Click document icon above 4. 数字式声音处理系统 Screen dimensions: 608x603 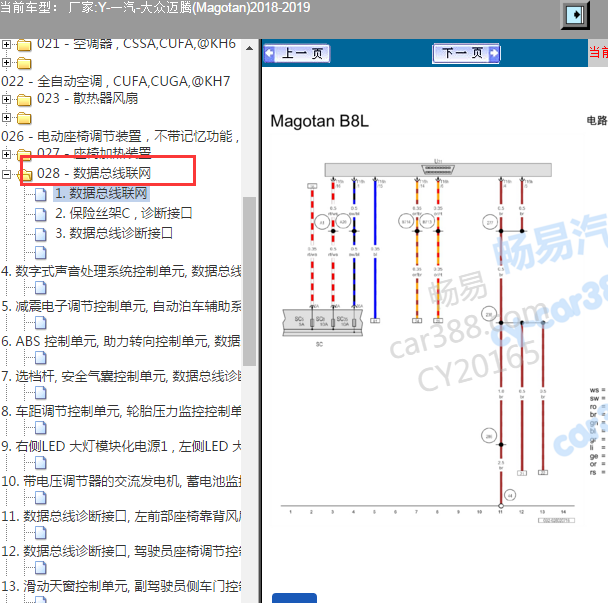[x=41, y=252]
